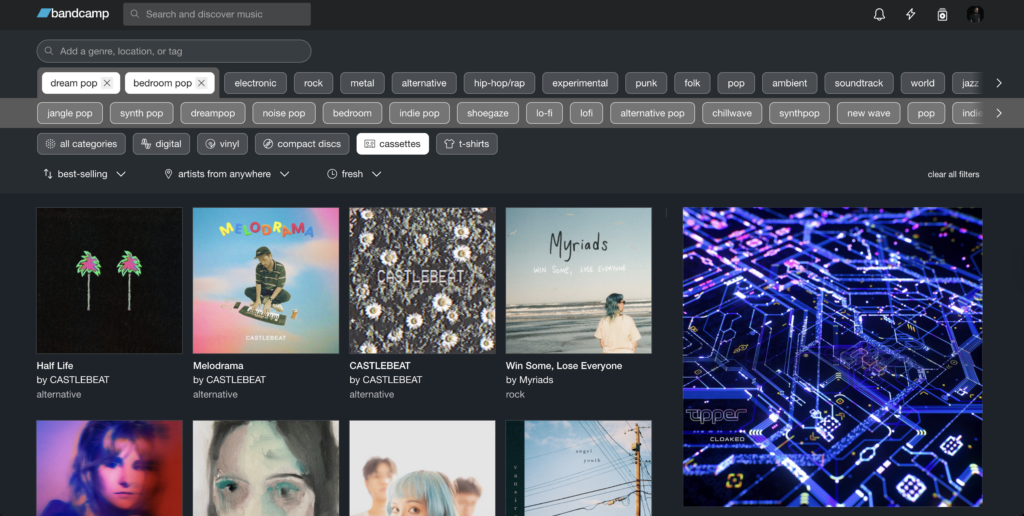Focus the genre, location, or tag field
The width and height of the screenshot is (1024, 516).
[174, 51]
